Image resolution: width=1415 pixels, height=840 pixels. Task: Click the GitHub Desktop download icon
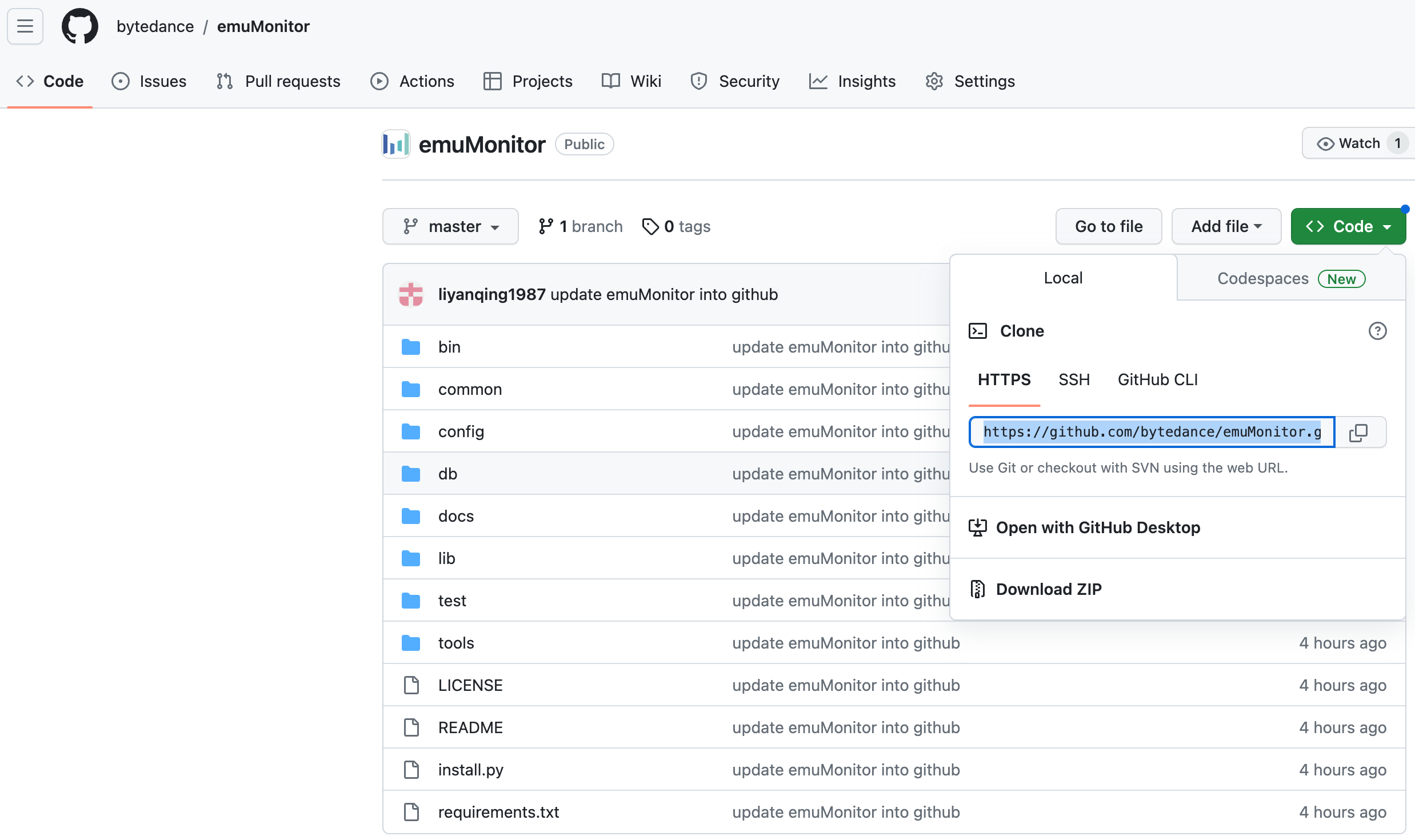[x=978, y=527]
